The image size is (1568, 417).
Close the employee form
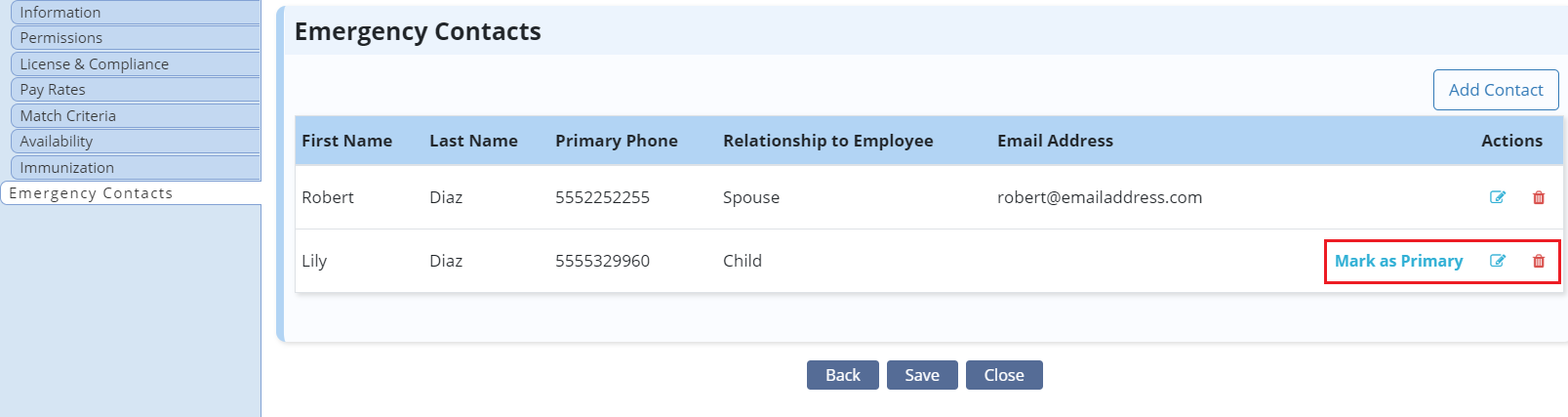1004,375
